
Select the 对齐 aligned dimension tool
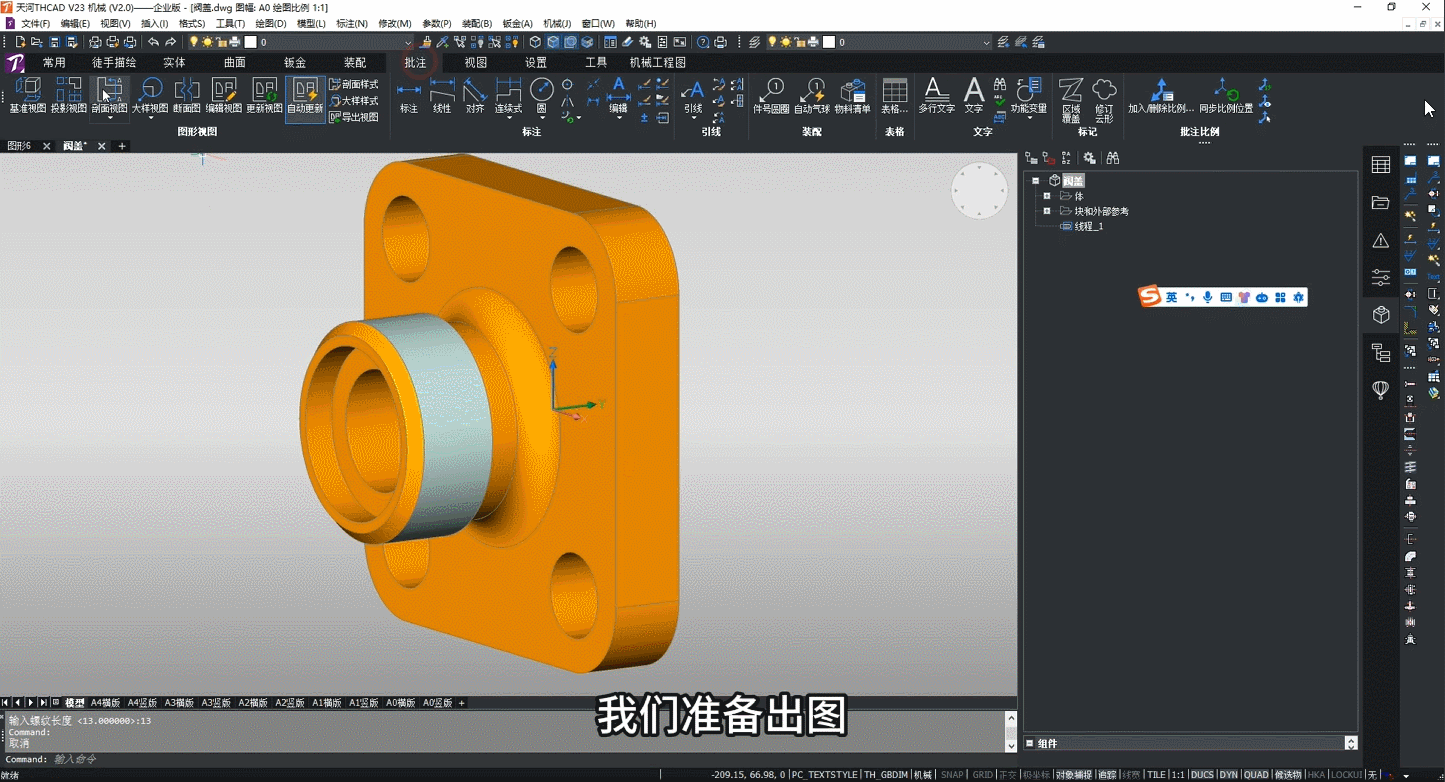coord(475,96)
